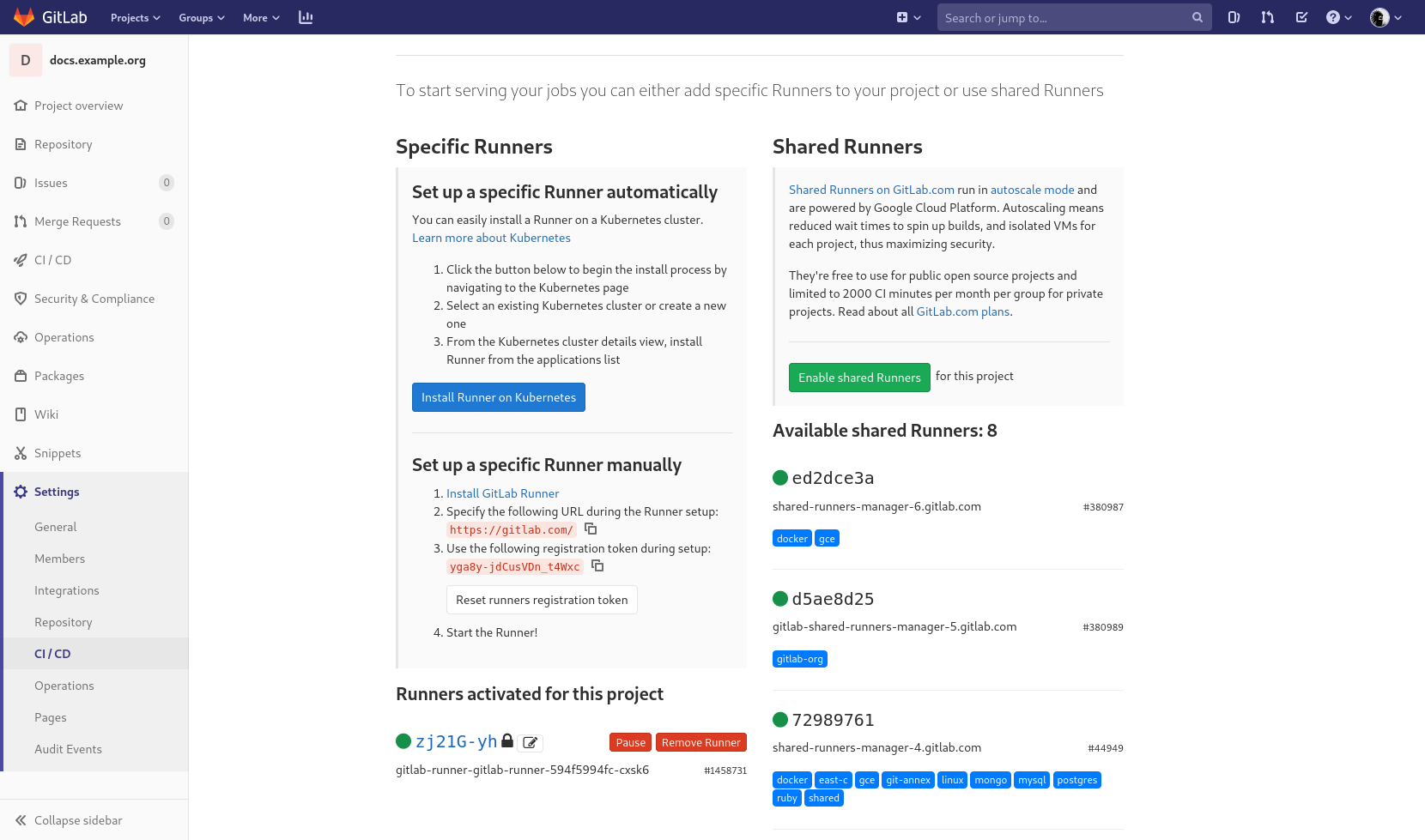Click the Operations icon in main sidebar
This screenshot has width=1425, height=840.
21,337
